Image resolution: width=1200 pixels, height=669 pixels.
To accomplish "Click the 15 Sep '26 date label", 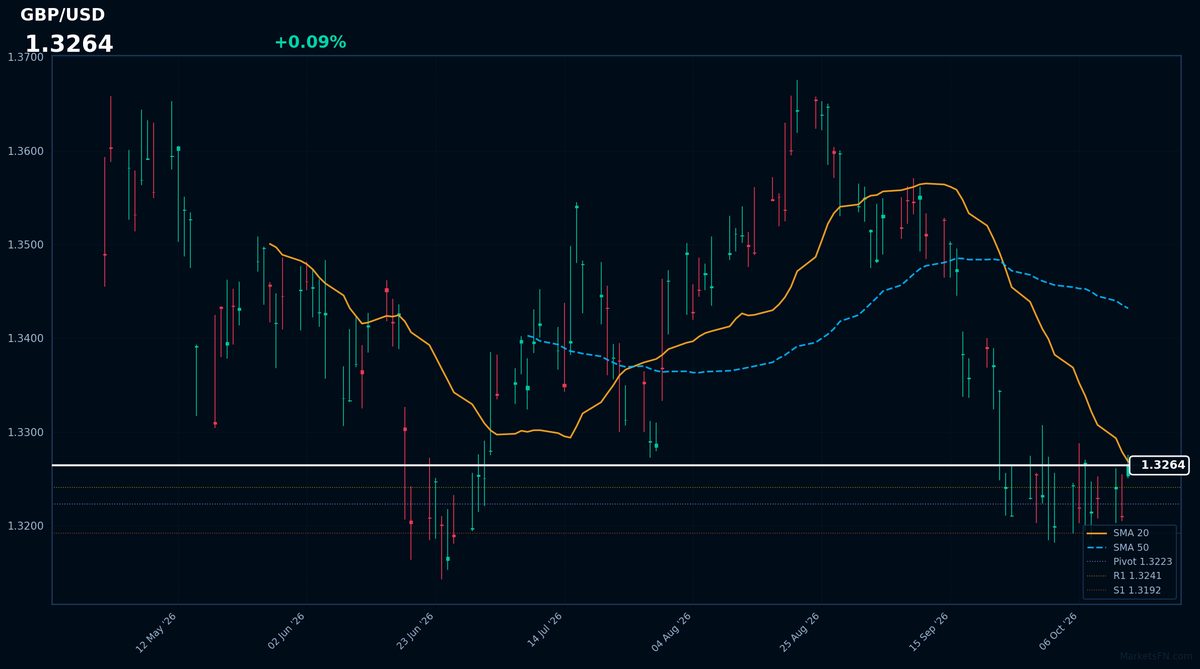I will tap(928, 632).
